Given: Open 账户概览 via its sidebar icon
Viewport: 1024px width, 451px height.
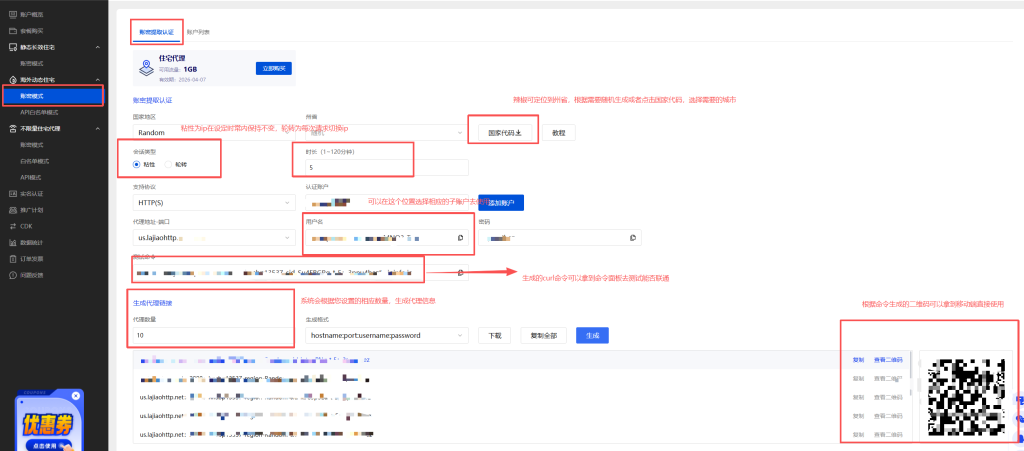Looking at the screenshot, I should 13,14.
